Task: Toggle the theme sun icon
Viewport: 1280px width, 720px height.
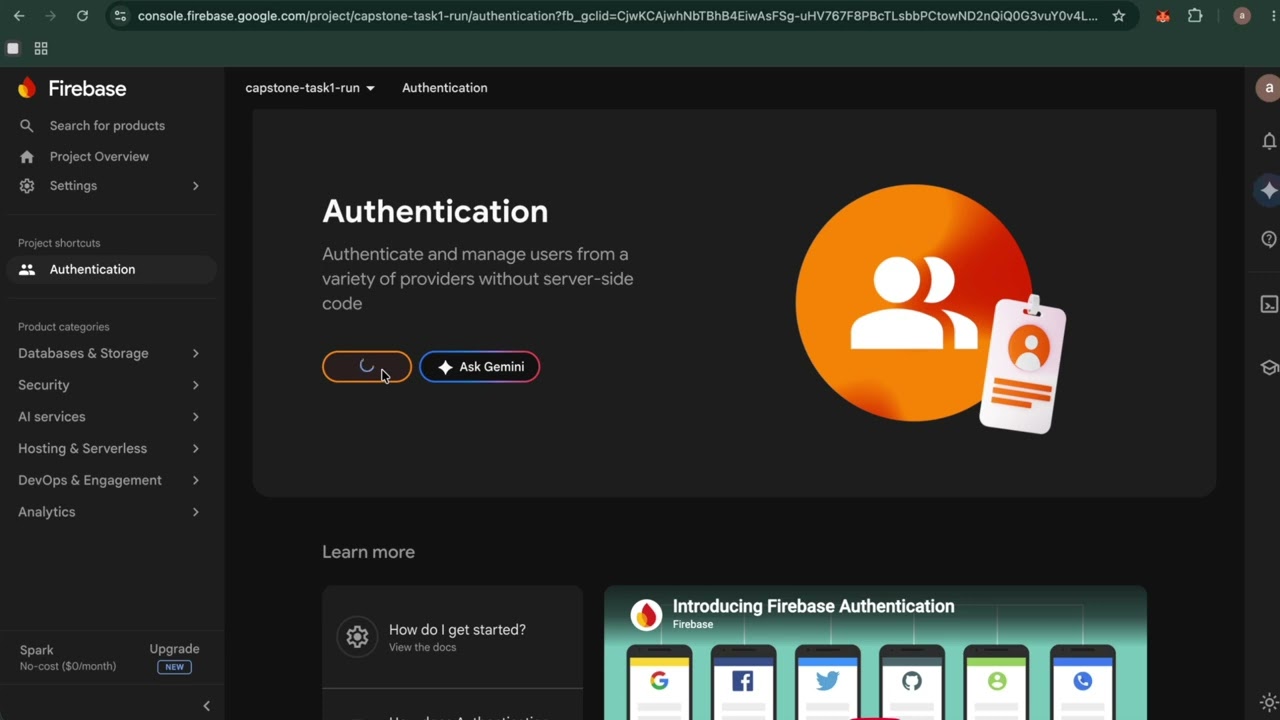Action: point(1269,702)
